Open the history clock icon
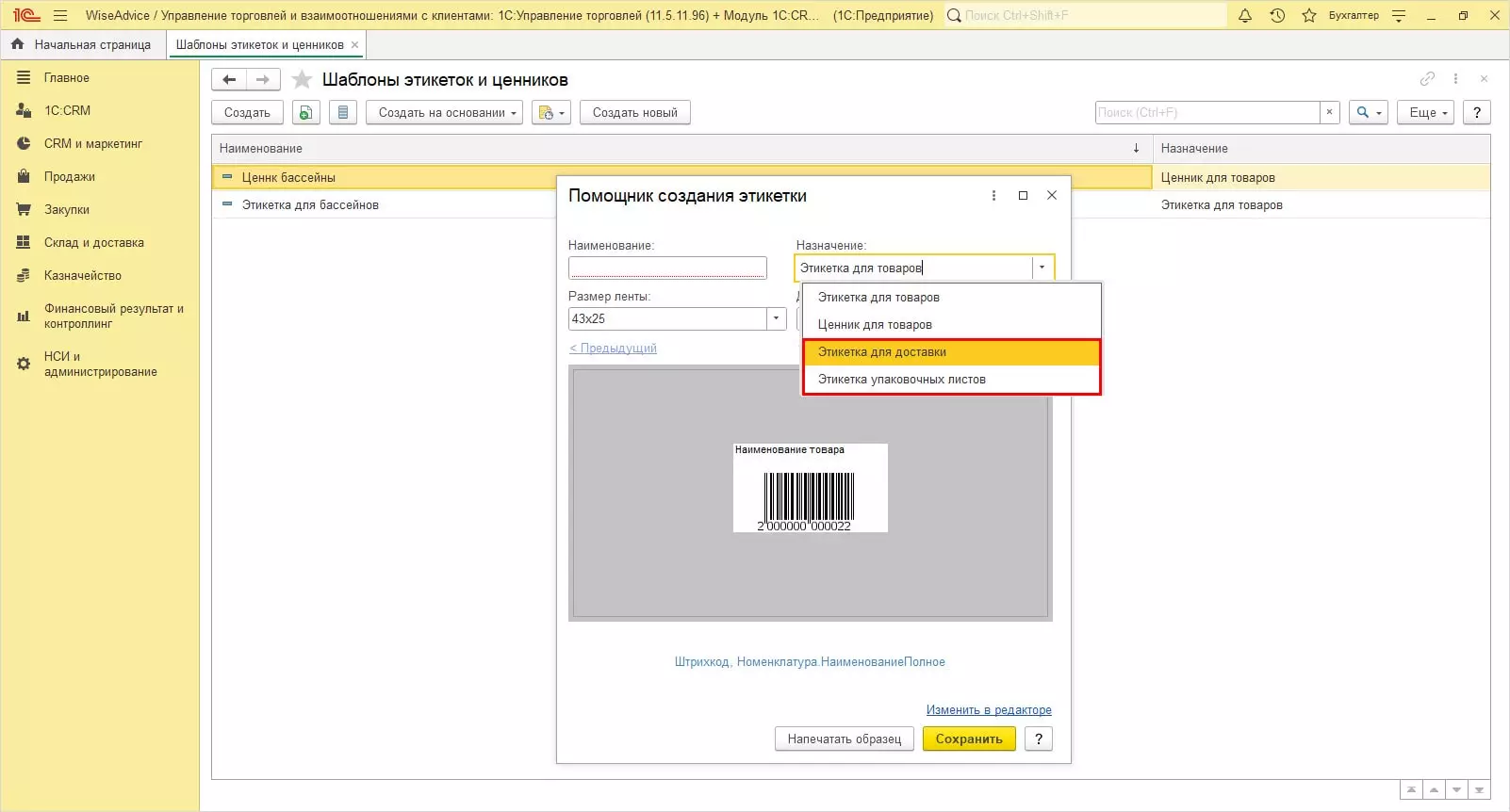This screenshot has width=1510, height=812. pos(1277,15)
